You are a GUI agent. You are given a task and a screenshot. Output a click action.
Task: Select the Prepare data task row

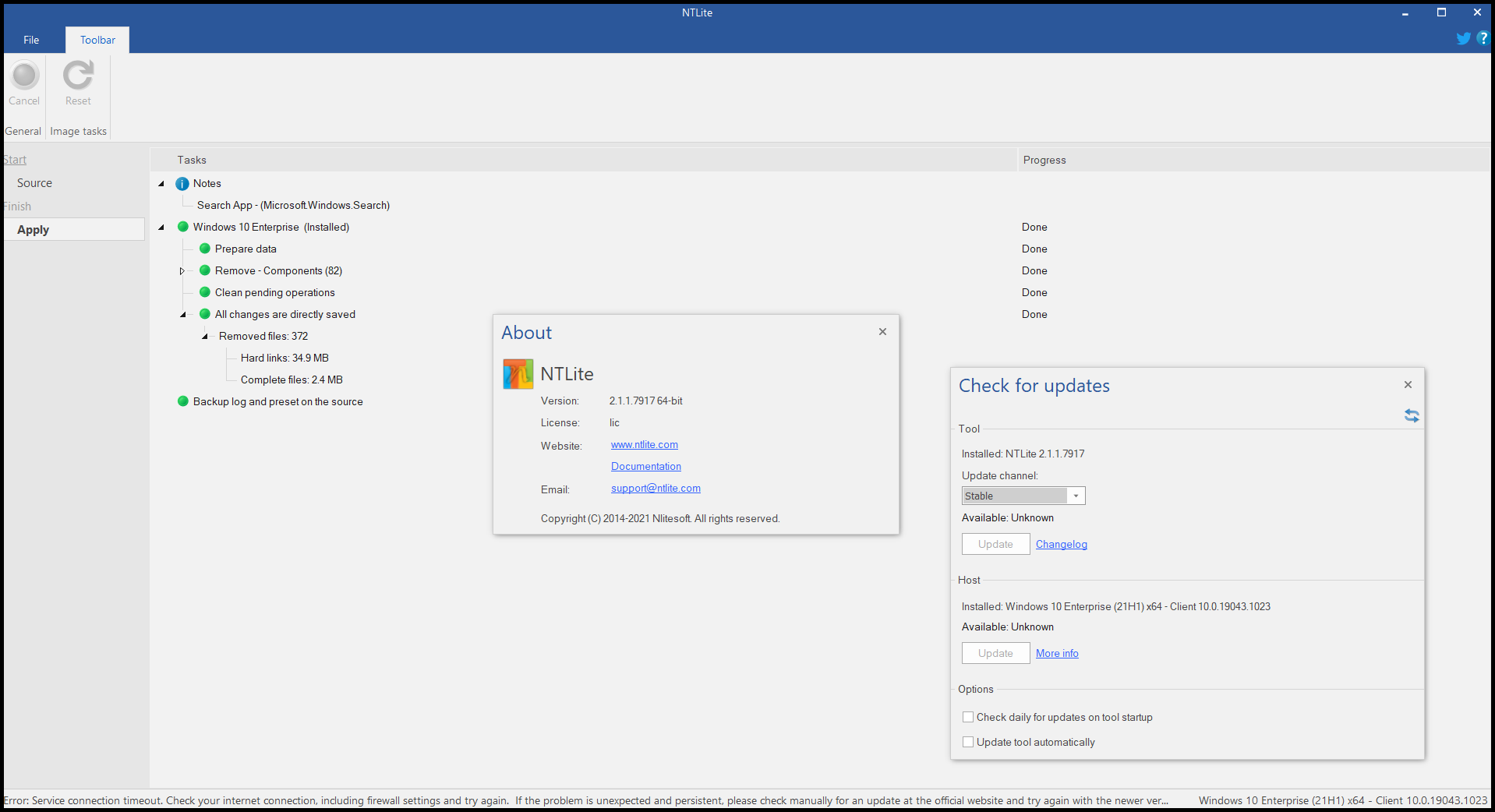point(246,249)
